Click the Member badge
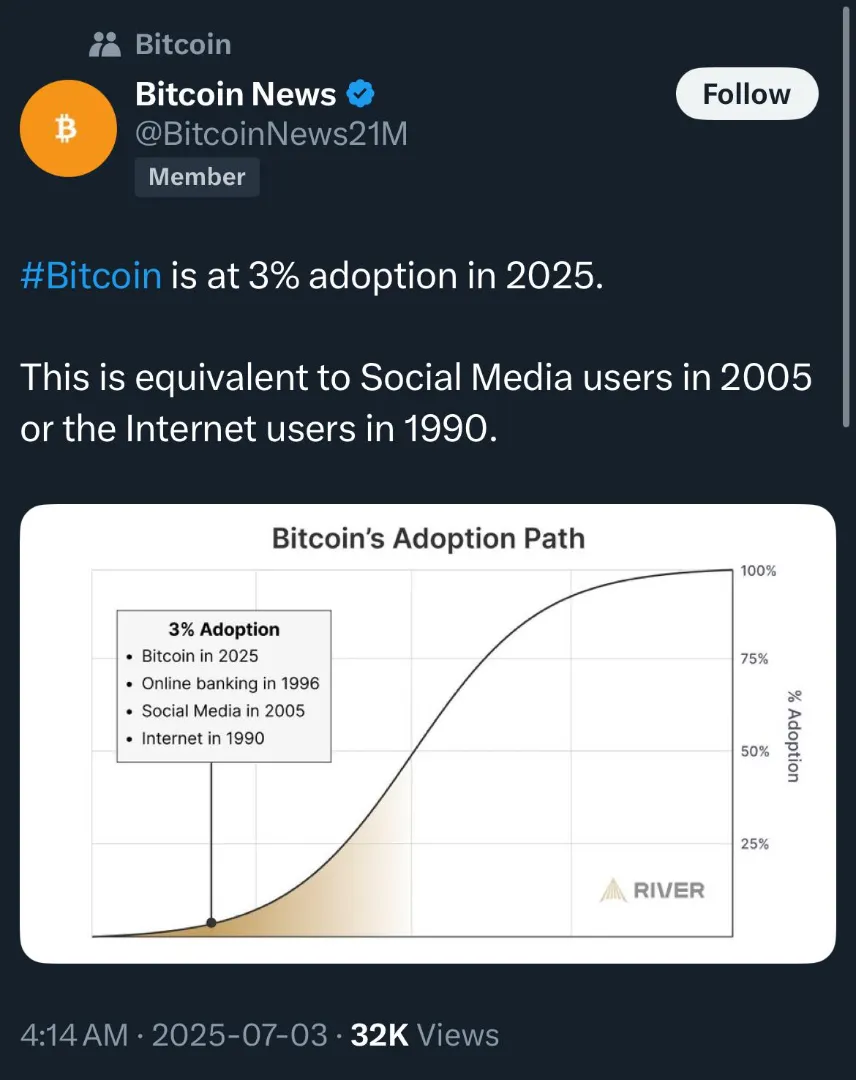This screenshot has height=1080, width=856. [197, 177]
